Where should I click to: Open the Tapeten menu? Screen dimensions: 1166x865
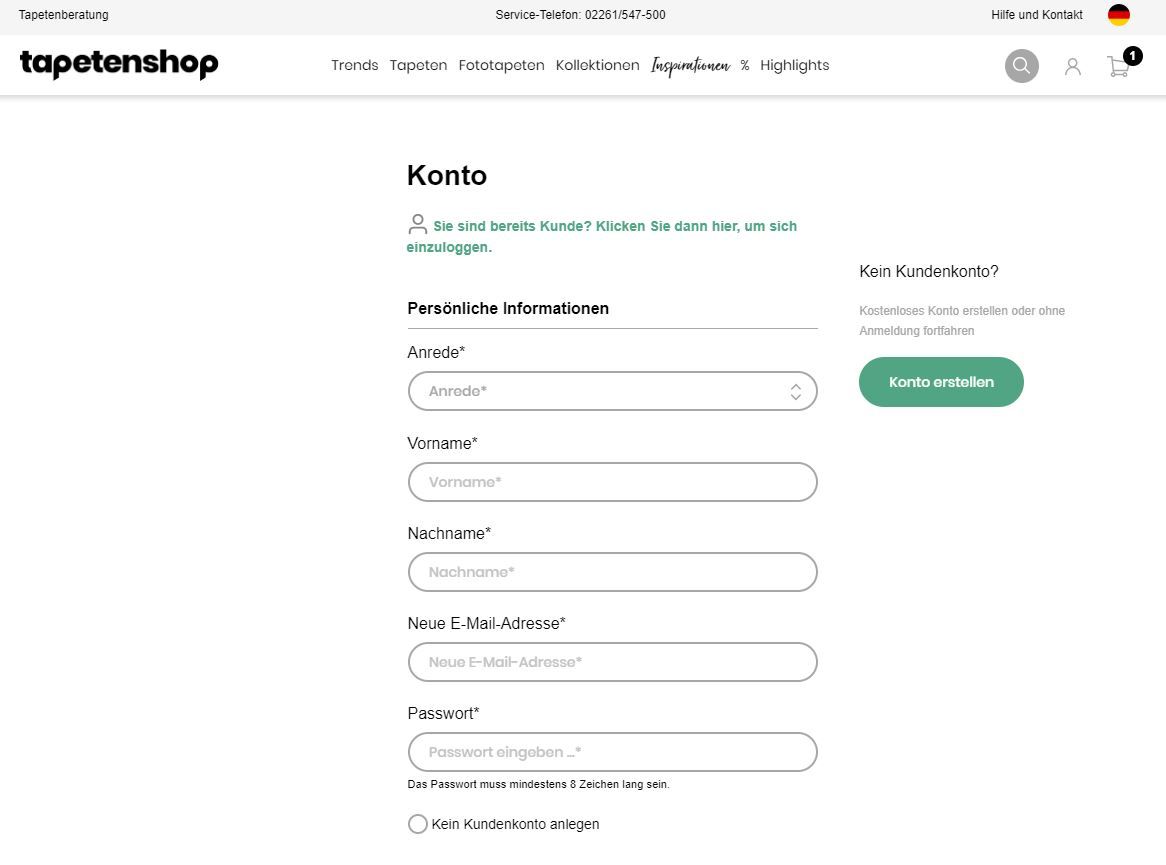click(x=418, y=66)
